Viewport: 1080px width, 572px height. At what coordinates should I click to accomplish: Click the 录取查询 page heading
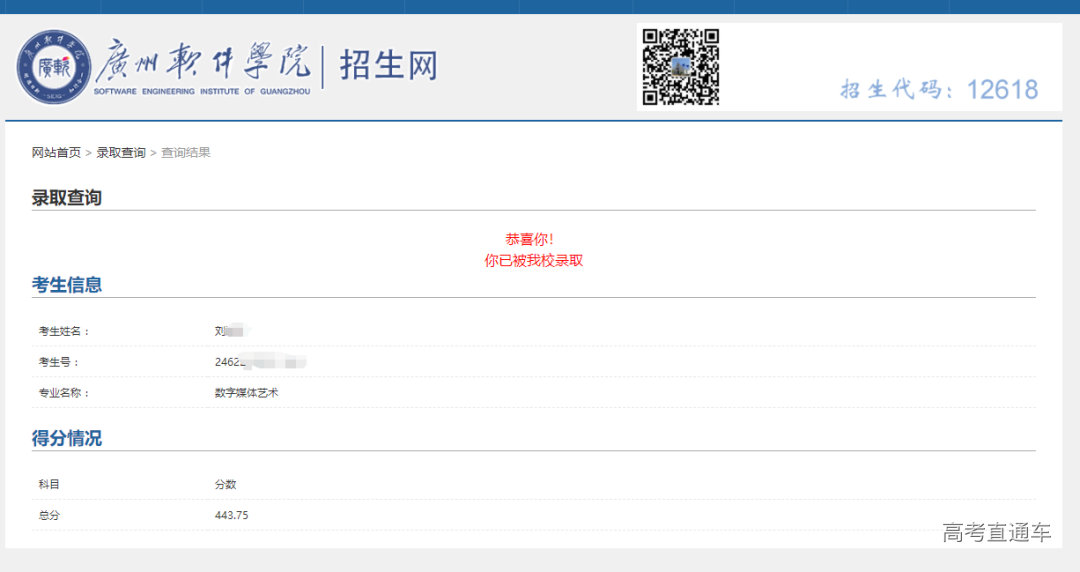point(66,198)
